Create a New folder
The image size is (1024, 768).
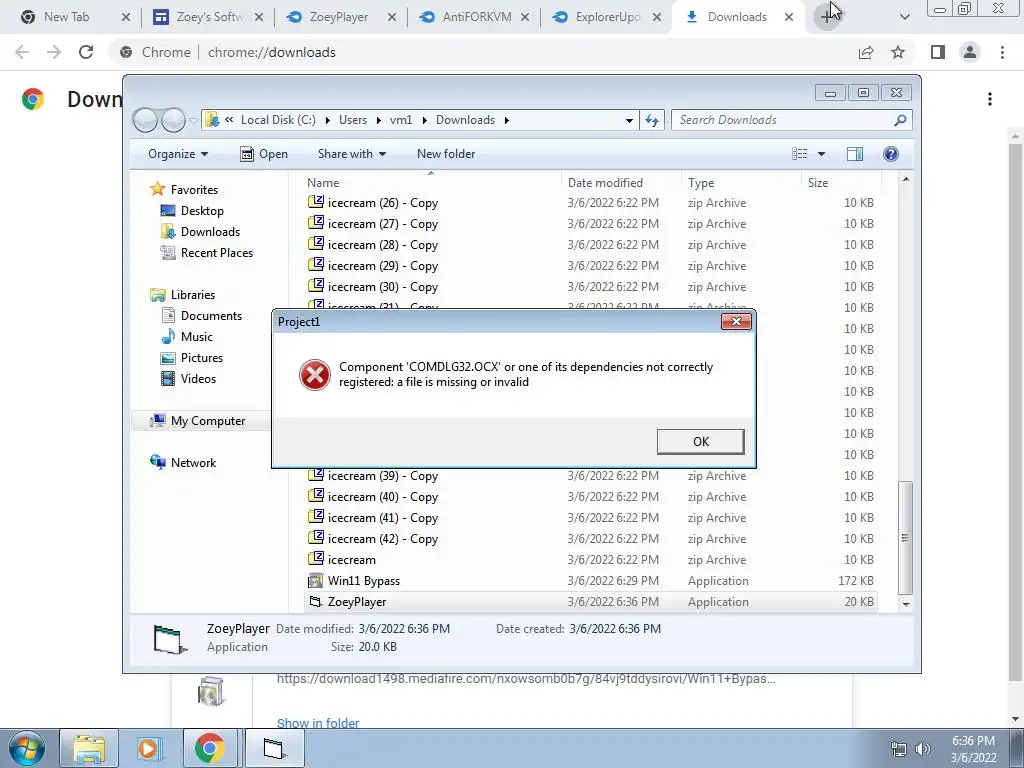446,154
